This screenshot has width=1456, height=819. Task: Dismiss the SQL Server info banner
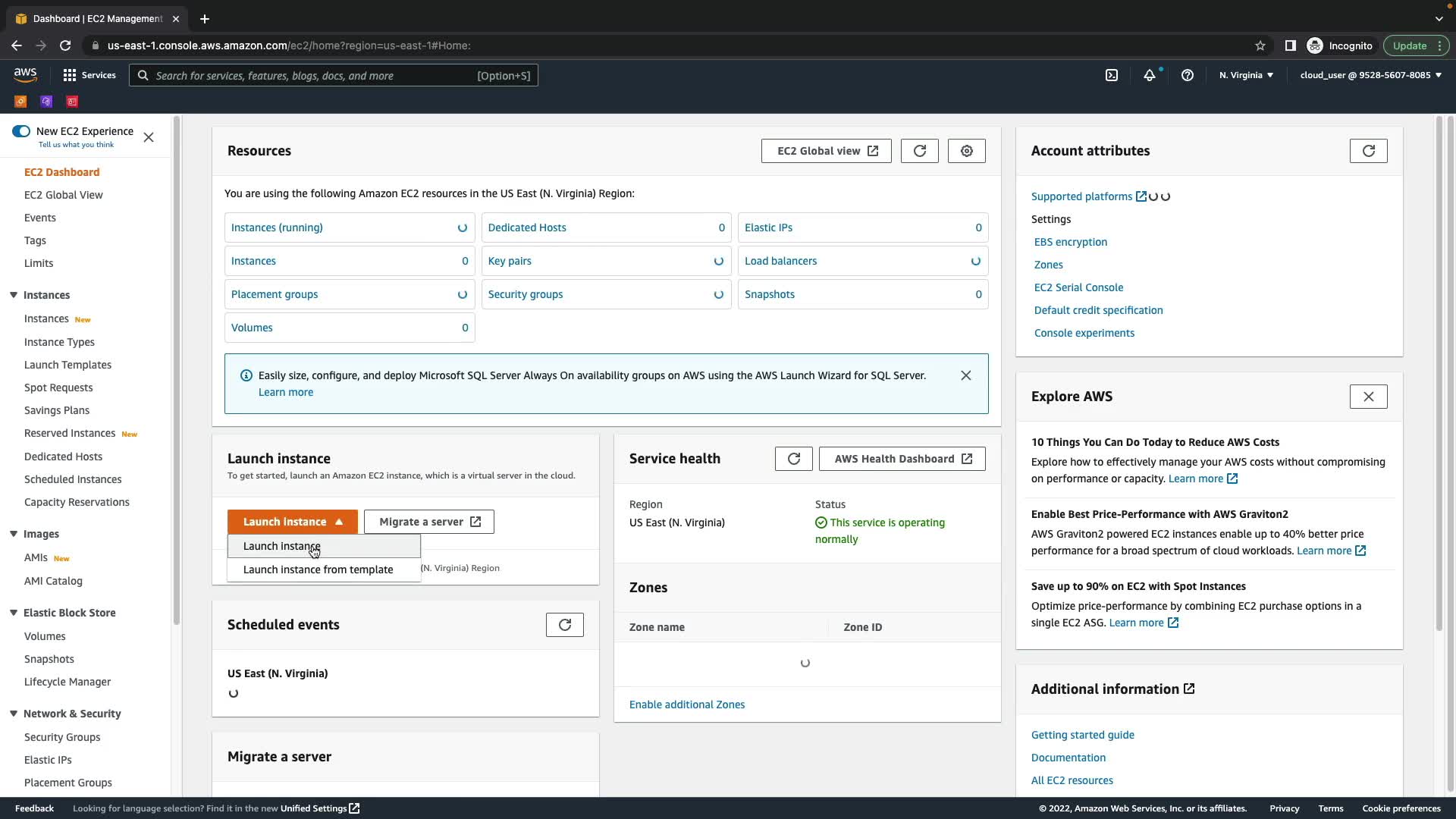click(x=965, y=375)
